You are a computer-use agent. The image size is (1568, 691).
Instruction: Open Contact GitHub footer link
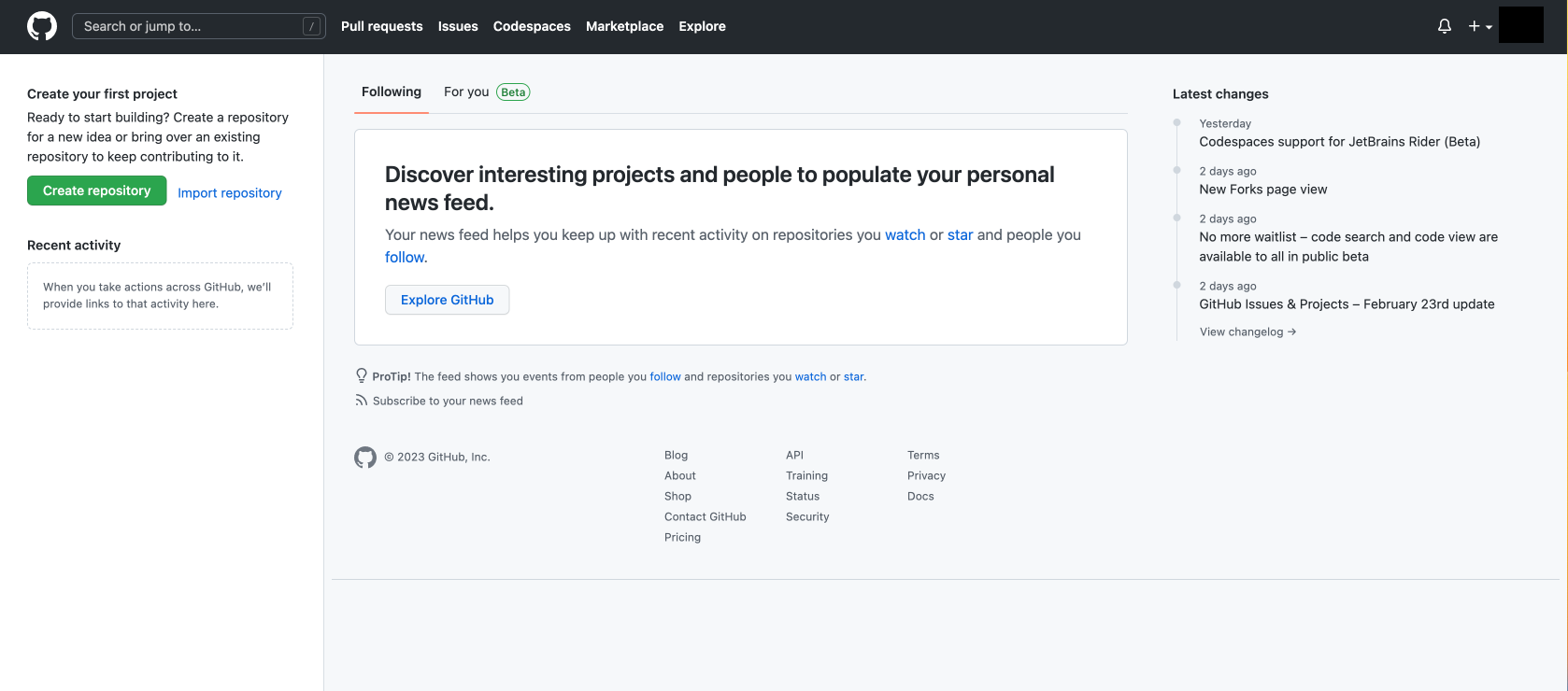[706, 516]
